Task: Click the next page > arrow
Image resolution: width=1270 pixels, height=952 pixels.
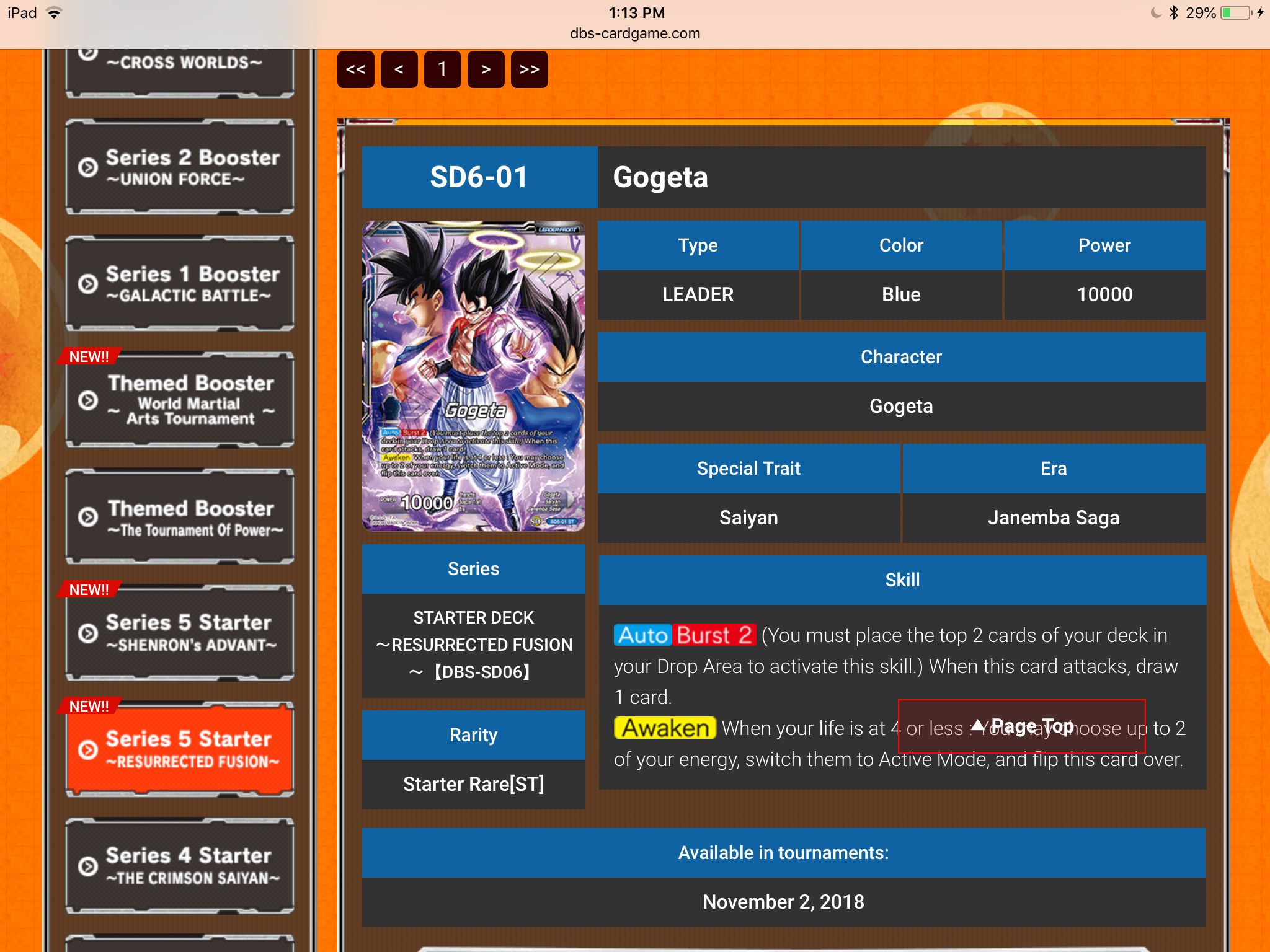Action: (486, 69)
